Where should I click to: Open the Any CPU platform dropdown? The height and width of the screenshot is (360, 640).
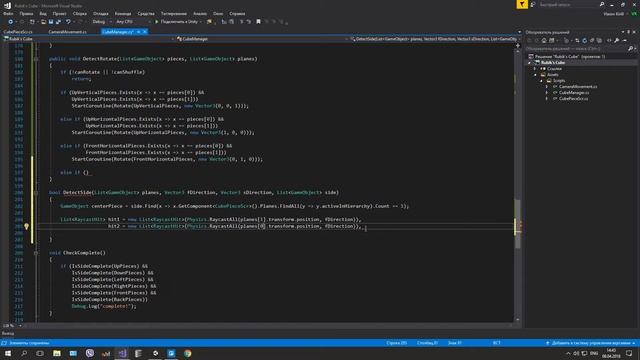(133, 22)
